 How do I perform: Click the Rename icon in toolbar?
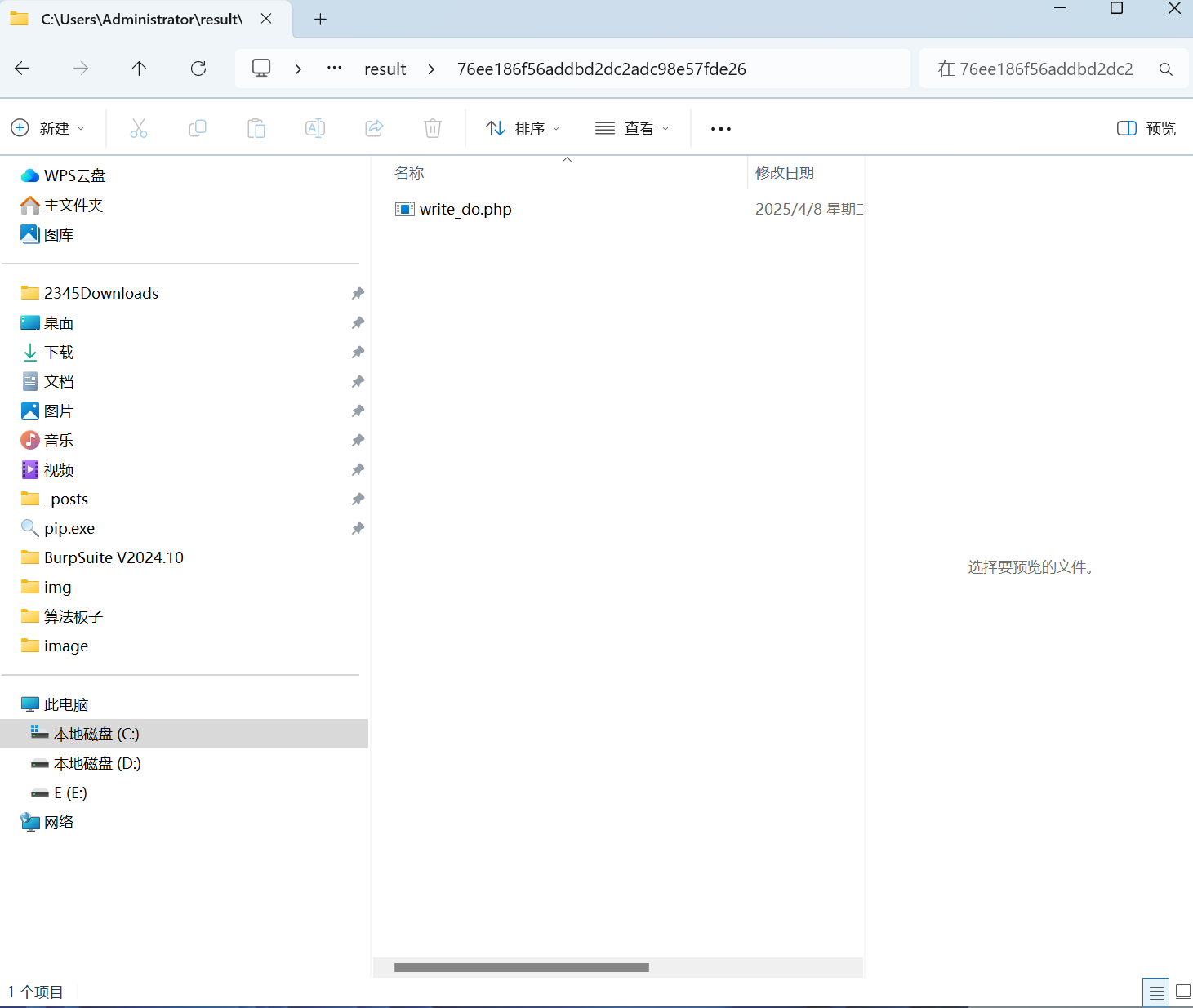click(x=315, y=128)
